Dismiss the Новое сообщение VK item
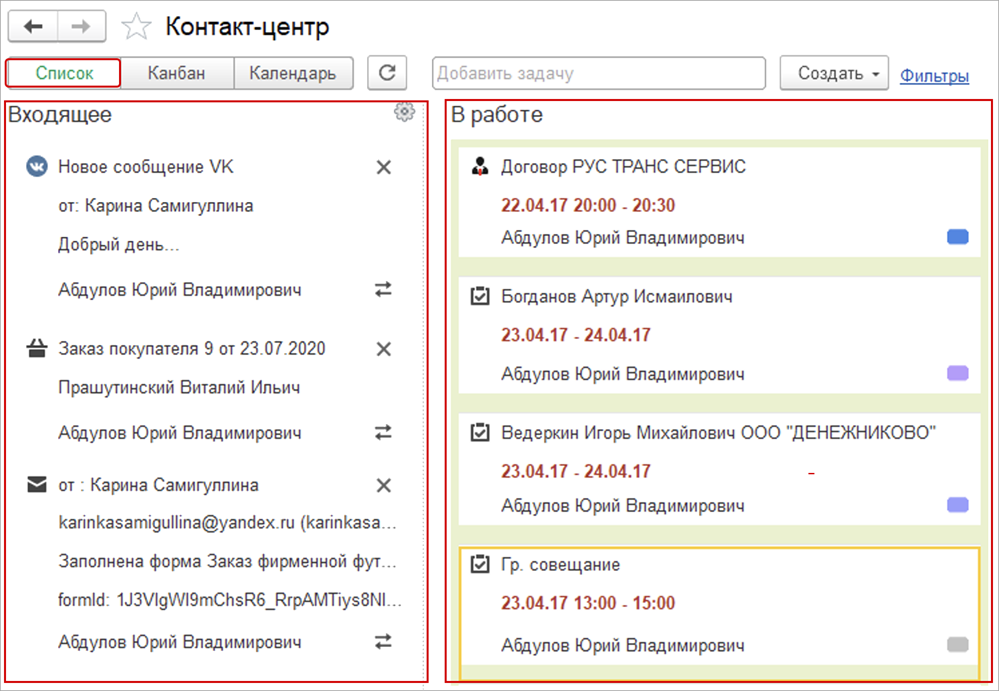 coord(383,167)
